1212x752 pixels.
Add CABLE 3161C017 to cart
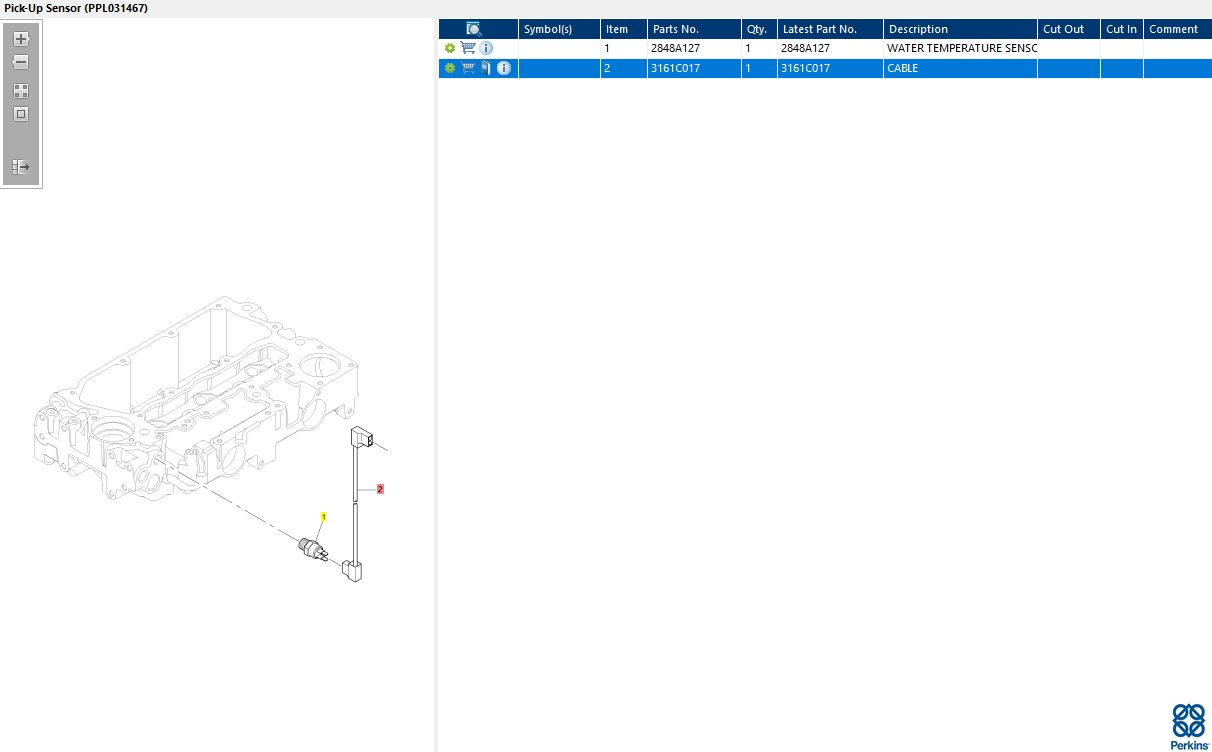tap(468, 68)
